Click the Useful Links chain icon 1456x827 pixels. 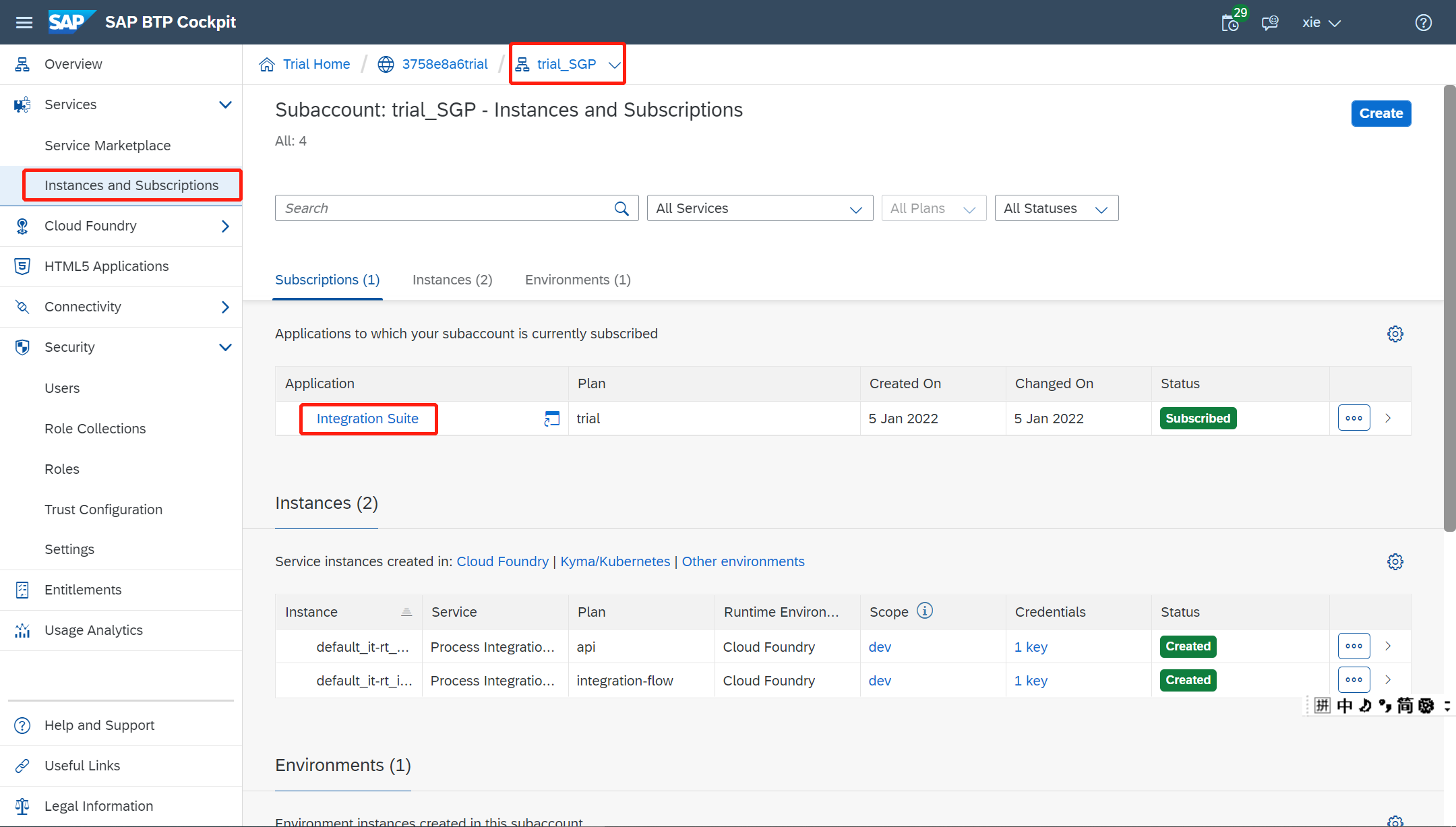tap(22, 766)
